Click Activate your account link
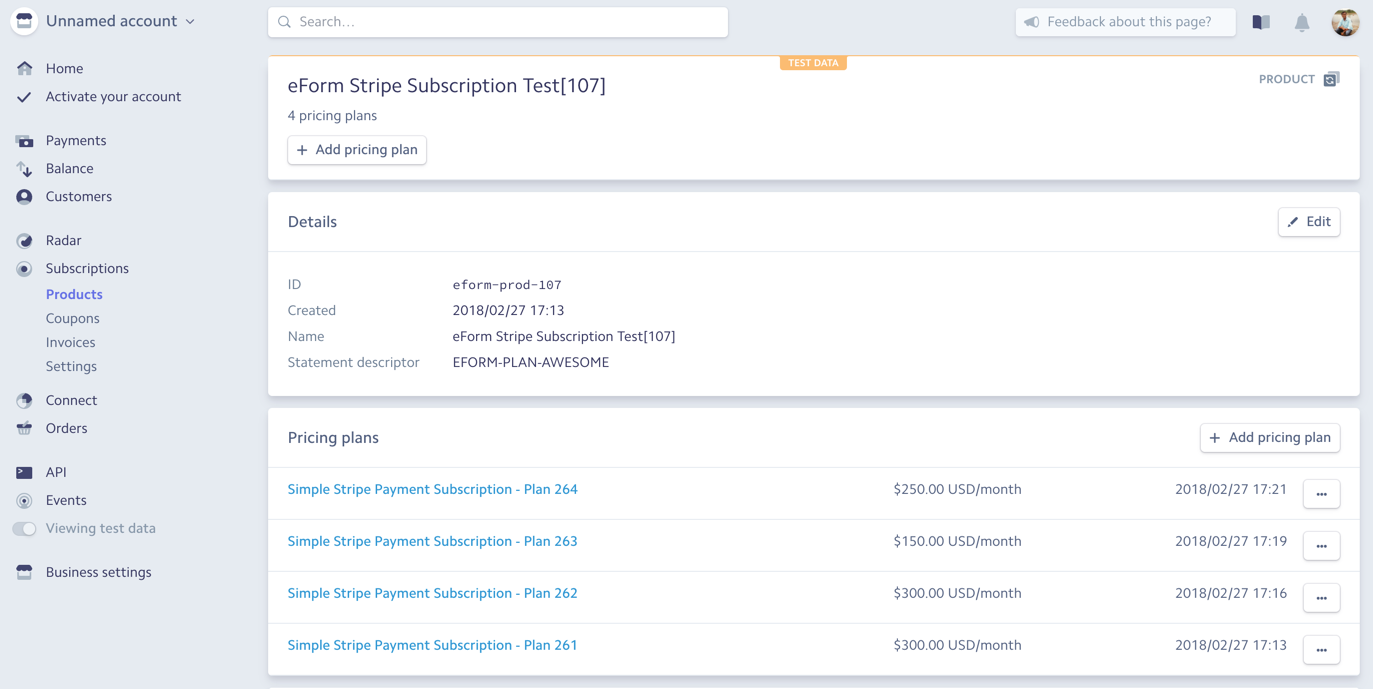Image resolution: width=1373 pixels, height=689 pixels. pyautogui.click(x=113, y=97)
